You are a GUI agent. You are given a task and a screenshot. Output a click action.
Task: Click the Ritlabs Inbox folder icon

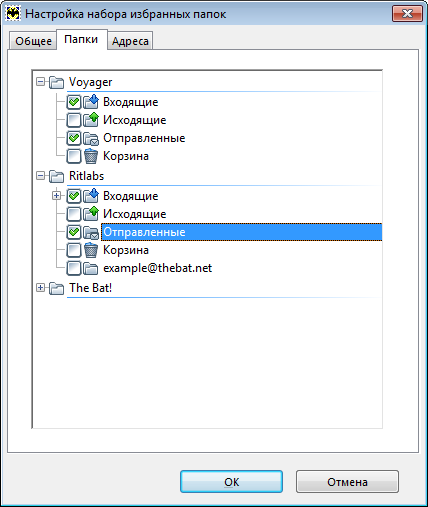click(91, 196)
